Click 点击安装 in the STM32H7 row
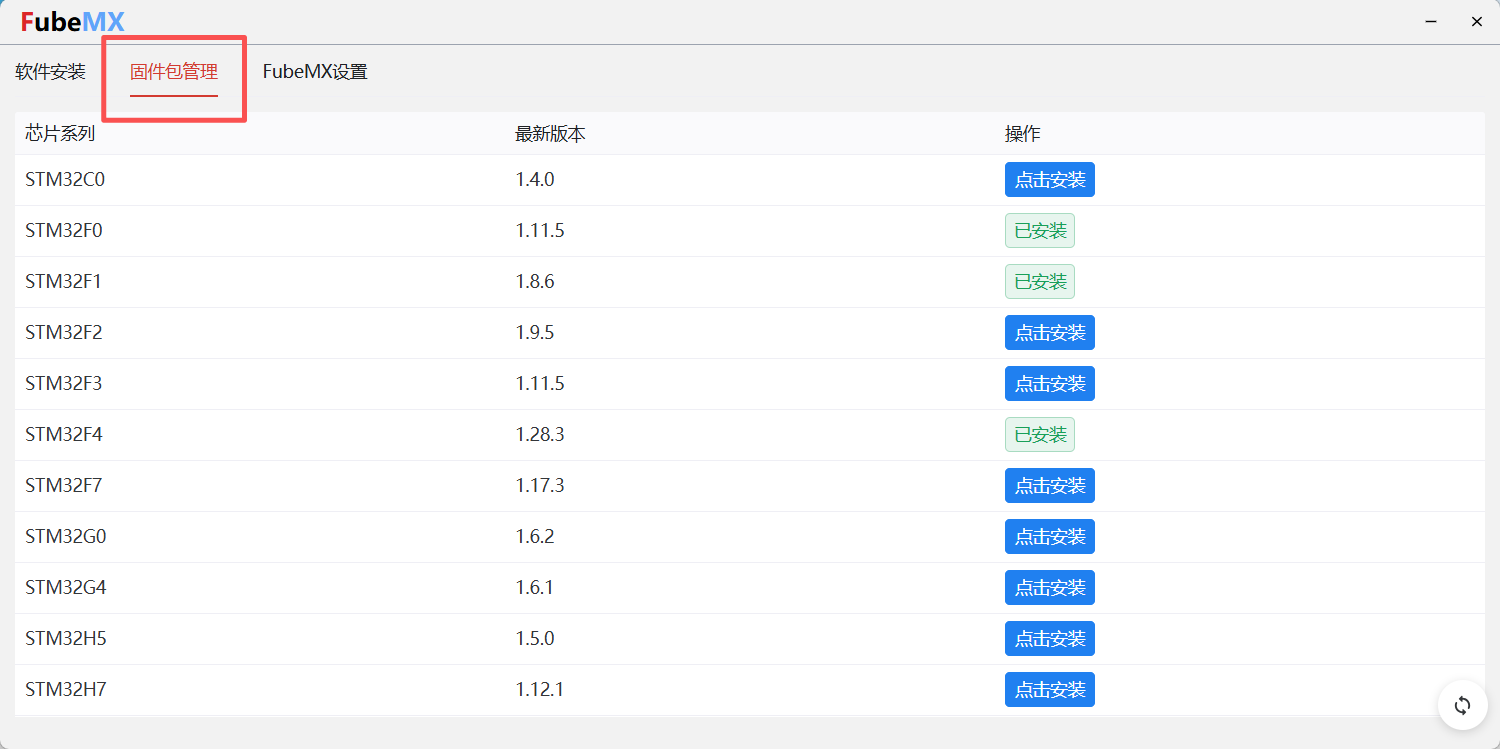The image size is (1500, 749). 1050,690
